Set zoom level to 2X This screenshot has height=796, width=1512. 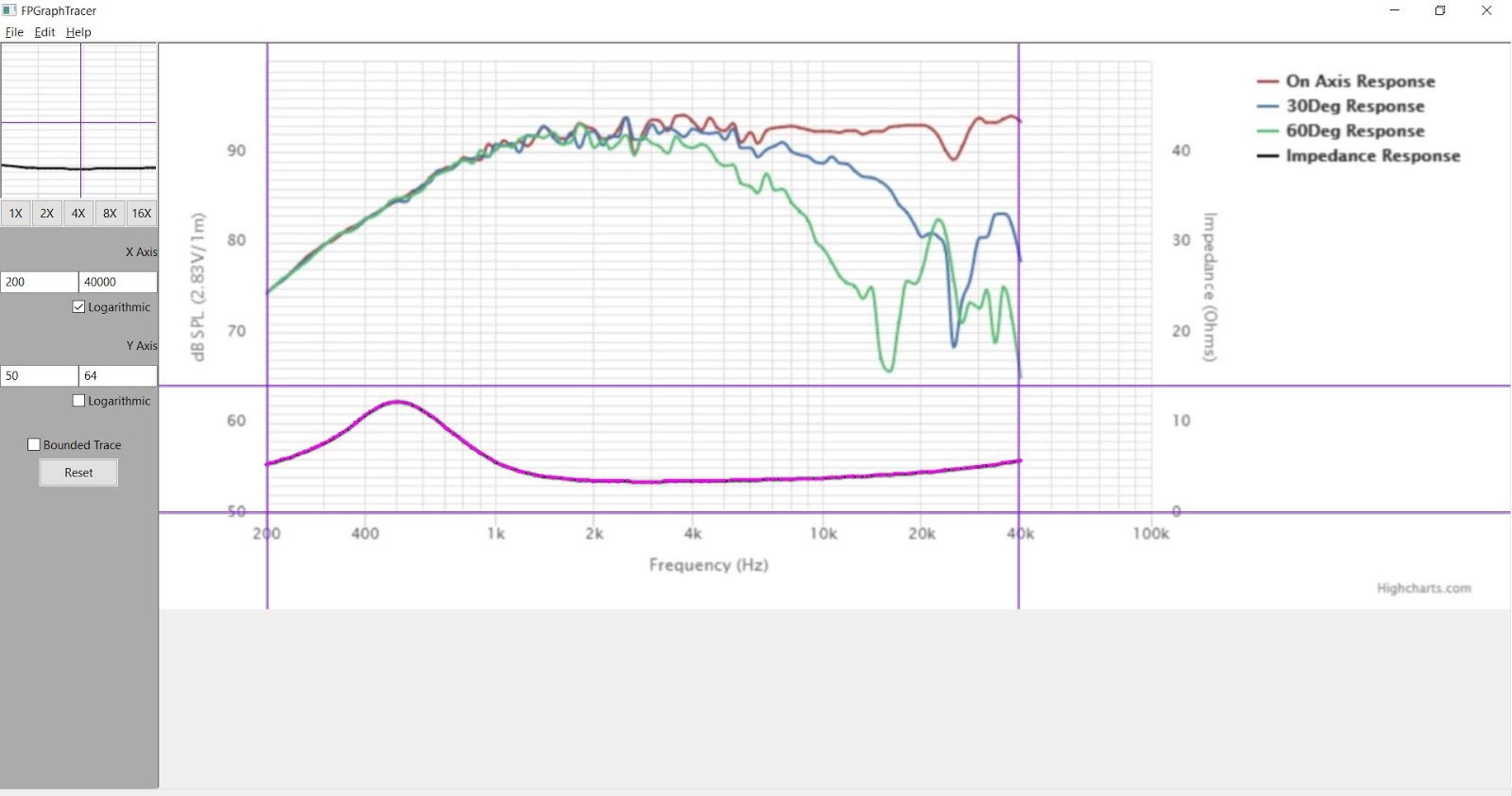pyautogui.click(x=47, y=214)
